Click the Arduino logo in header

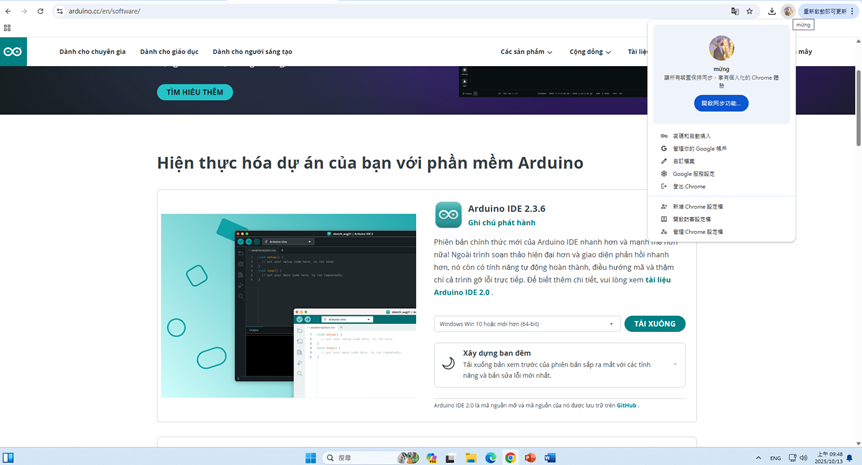(x=13, y=52)
